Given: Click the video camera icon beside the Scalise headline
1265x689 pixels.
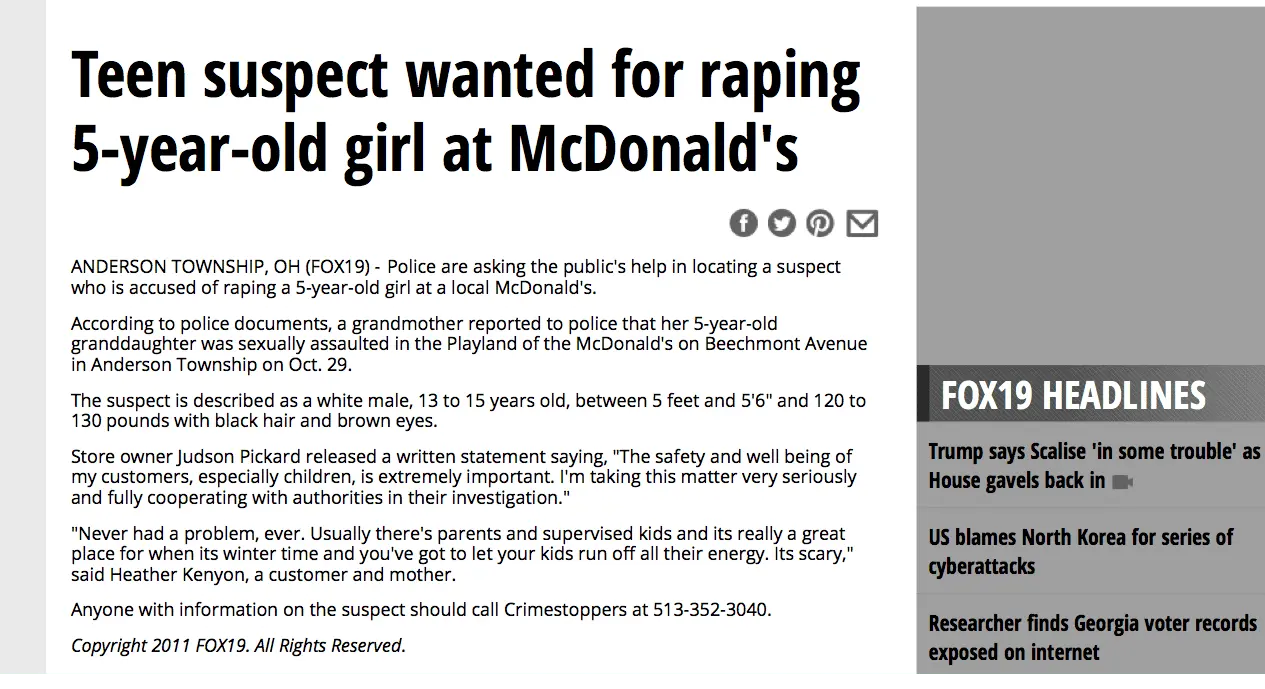Looking at the screenshot, I should click(1123, 482).
